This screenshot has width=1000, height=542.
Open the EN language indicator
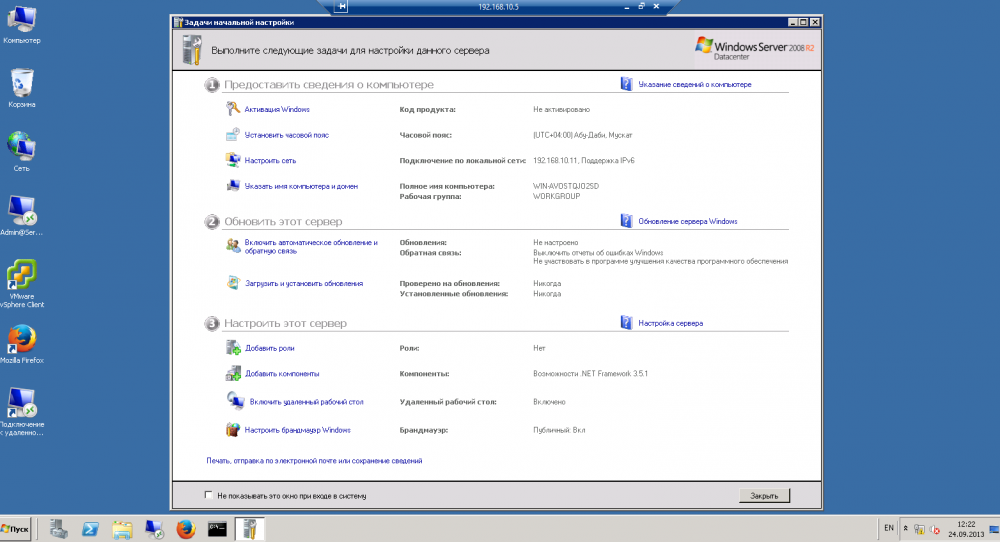click(x=888, y=528)
